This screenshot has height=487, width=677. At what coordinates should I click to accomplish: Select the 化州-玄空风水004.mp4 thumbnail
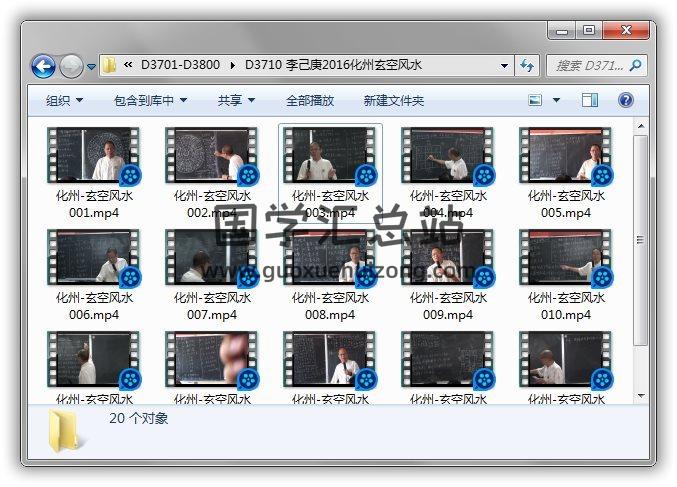click(448, 155)
